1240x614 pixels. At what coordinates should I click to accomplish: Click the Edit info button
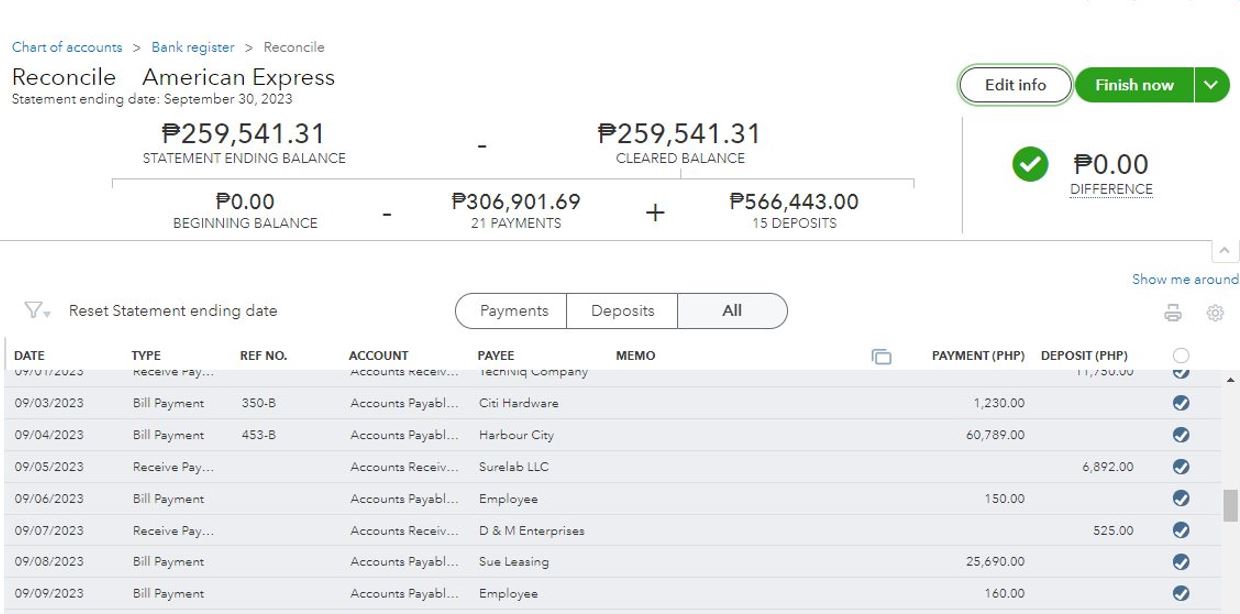1015,85
